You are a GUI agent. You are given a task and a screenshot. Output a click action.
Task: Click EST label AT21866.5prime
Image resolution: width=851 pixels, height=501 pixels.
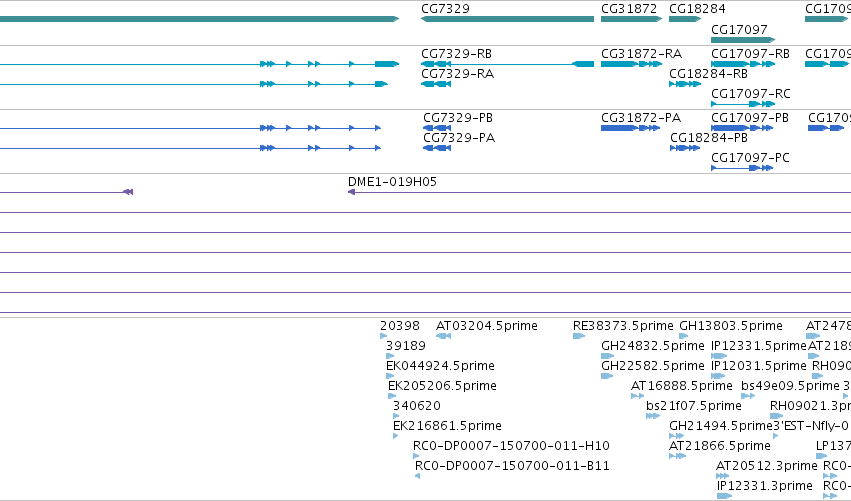tap(720, 446)
